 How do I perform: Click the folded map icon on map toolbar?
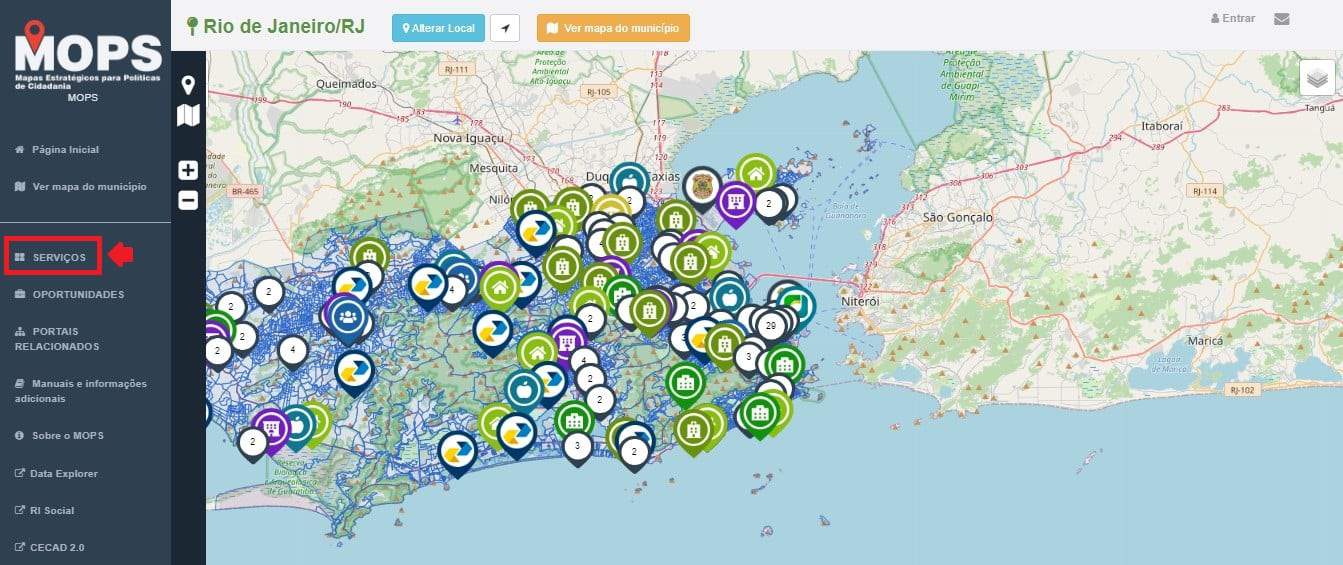[188, 115]
